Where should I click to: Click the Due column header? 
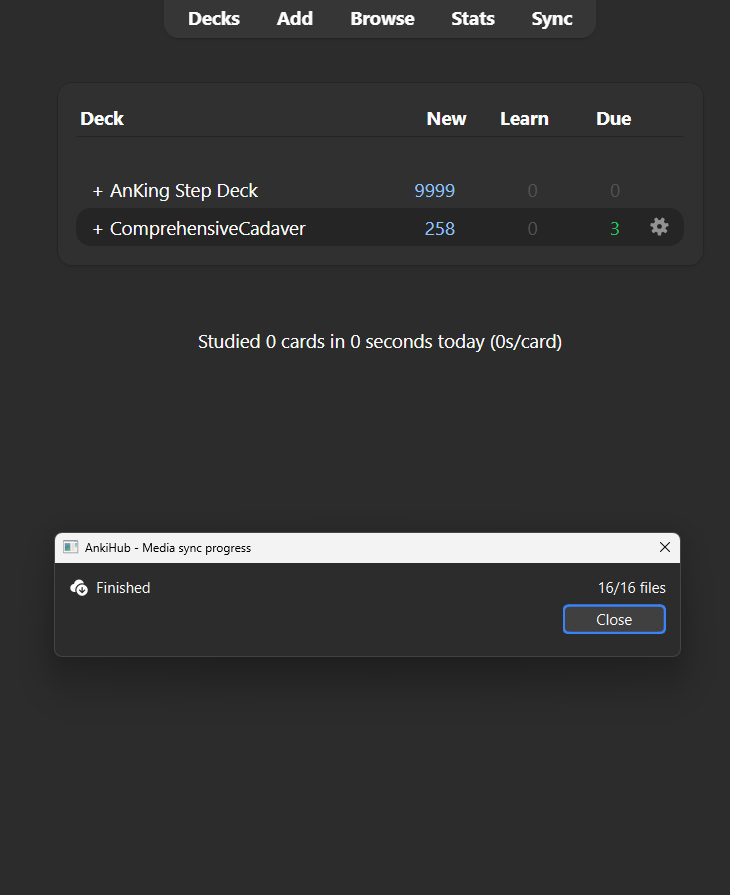614,118
